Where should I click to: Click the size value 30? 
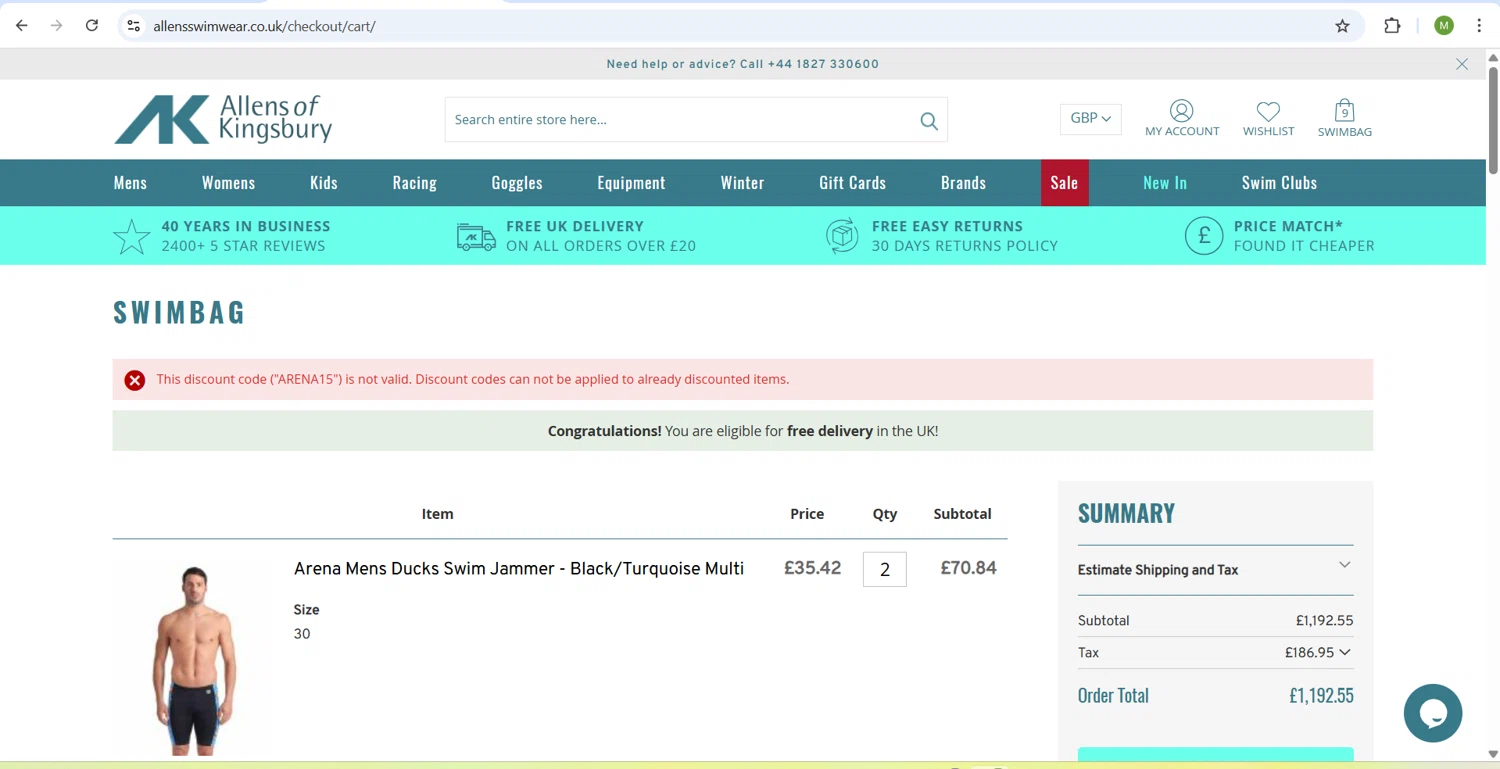click(302, 633)
